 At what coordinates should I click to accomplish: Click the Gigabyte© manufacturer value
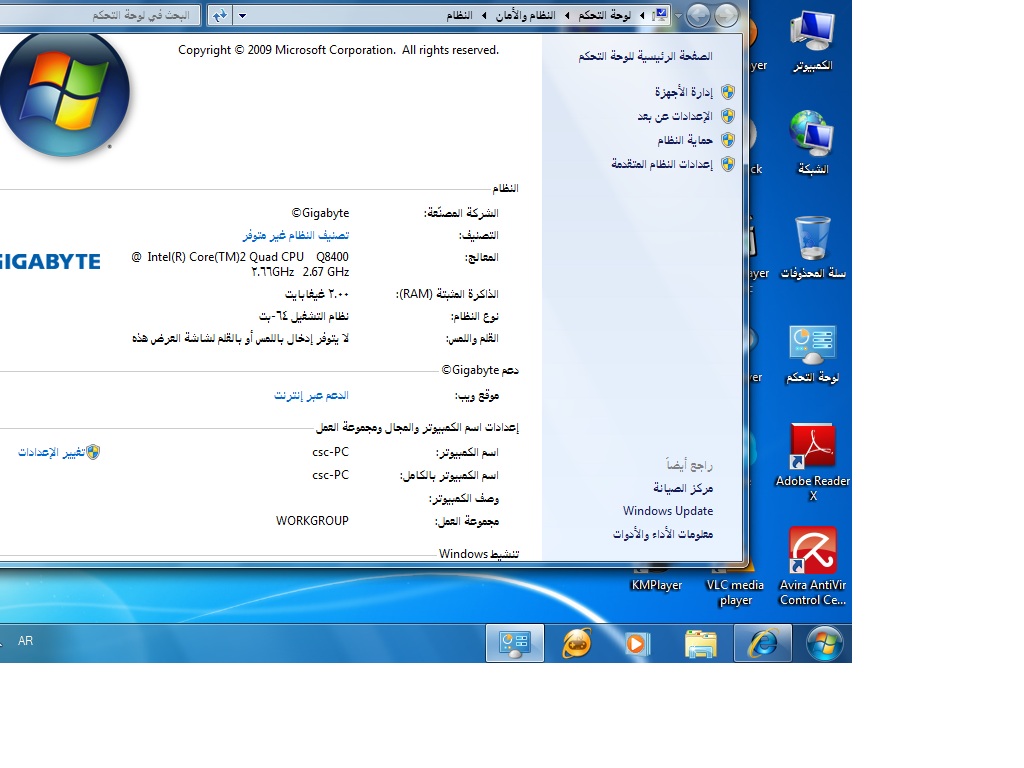(x=320, y=213)
